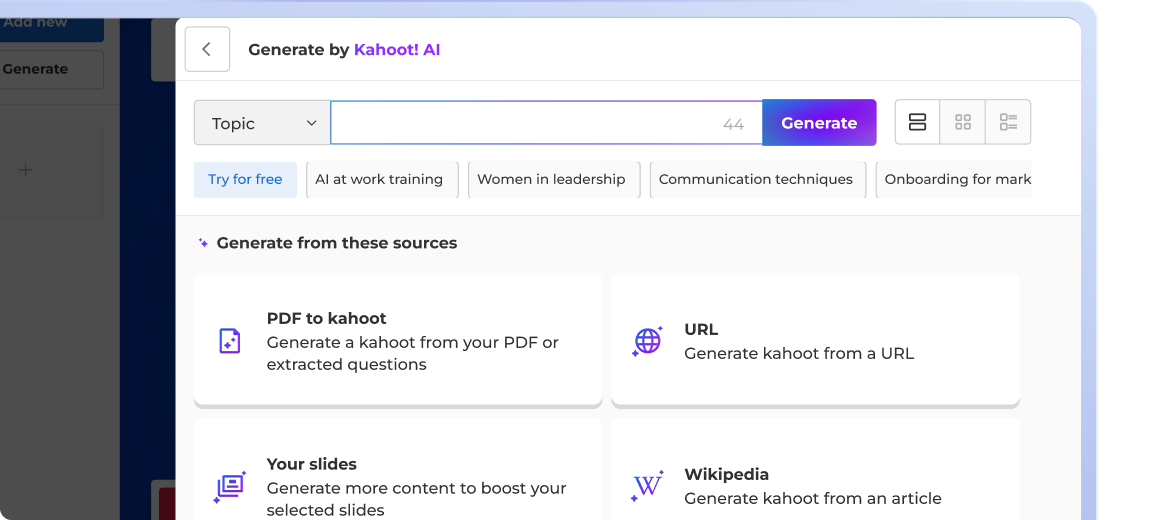Choose Onboarding for mark... suggestion
Image resolution: width=1176 pixels, height=520 pixels.
[x=954, y=179]
